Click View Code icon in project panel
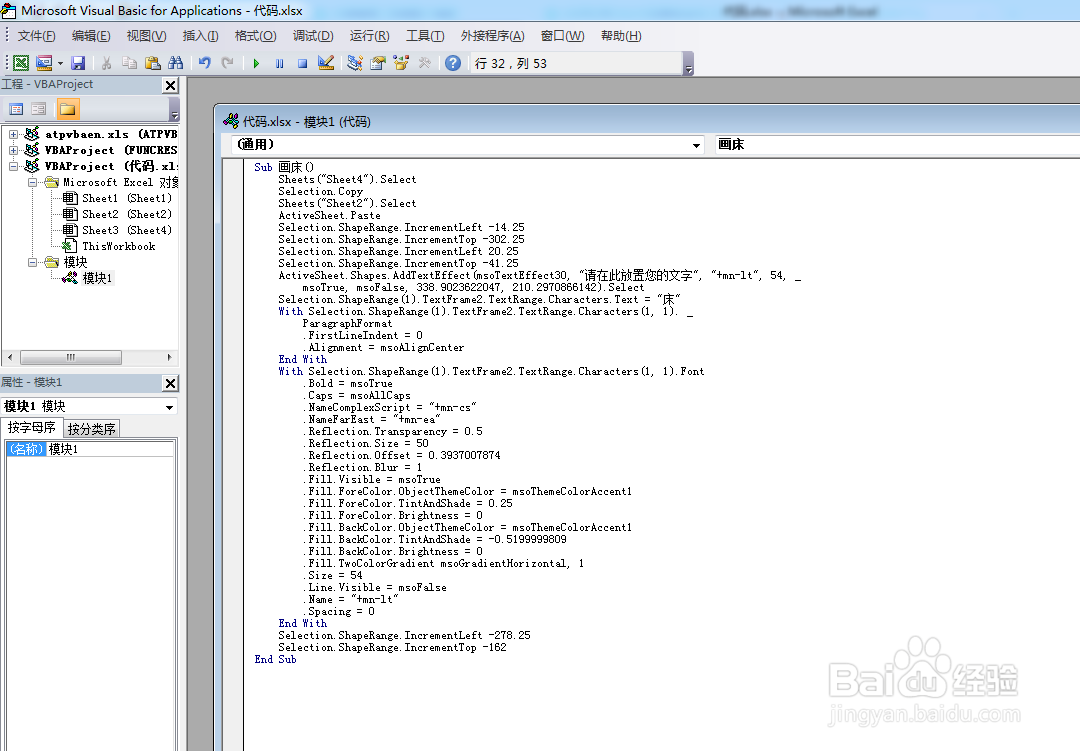 coord(16,109)
